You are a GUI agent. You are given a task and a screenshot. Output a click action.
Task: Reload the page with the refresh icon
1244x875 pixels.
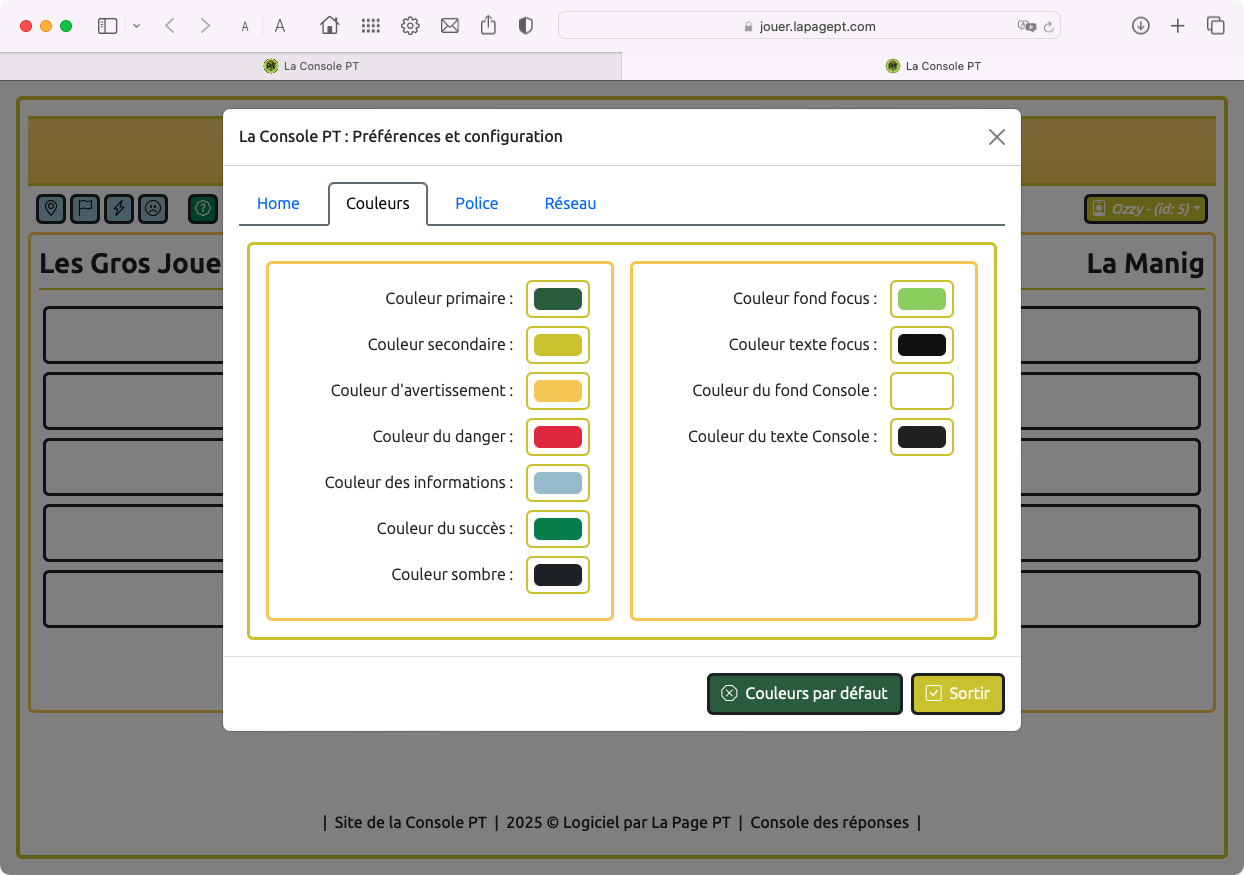[1049, 27]
